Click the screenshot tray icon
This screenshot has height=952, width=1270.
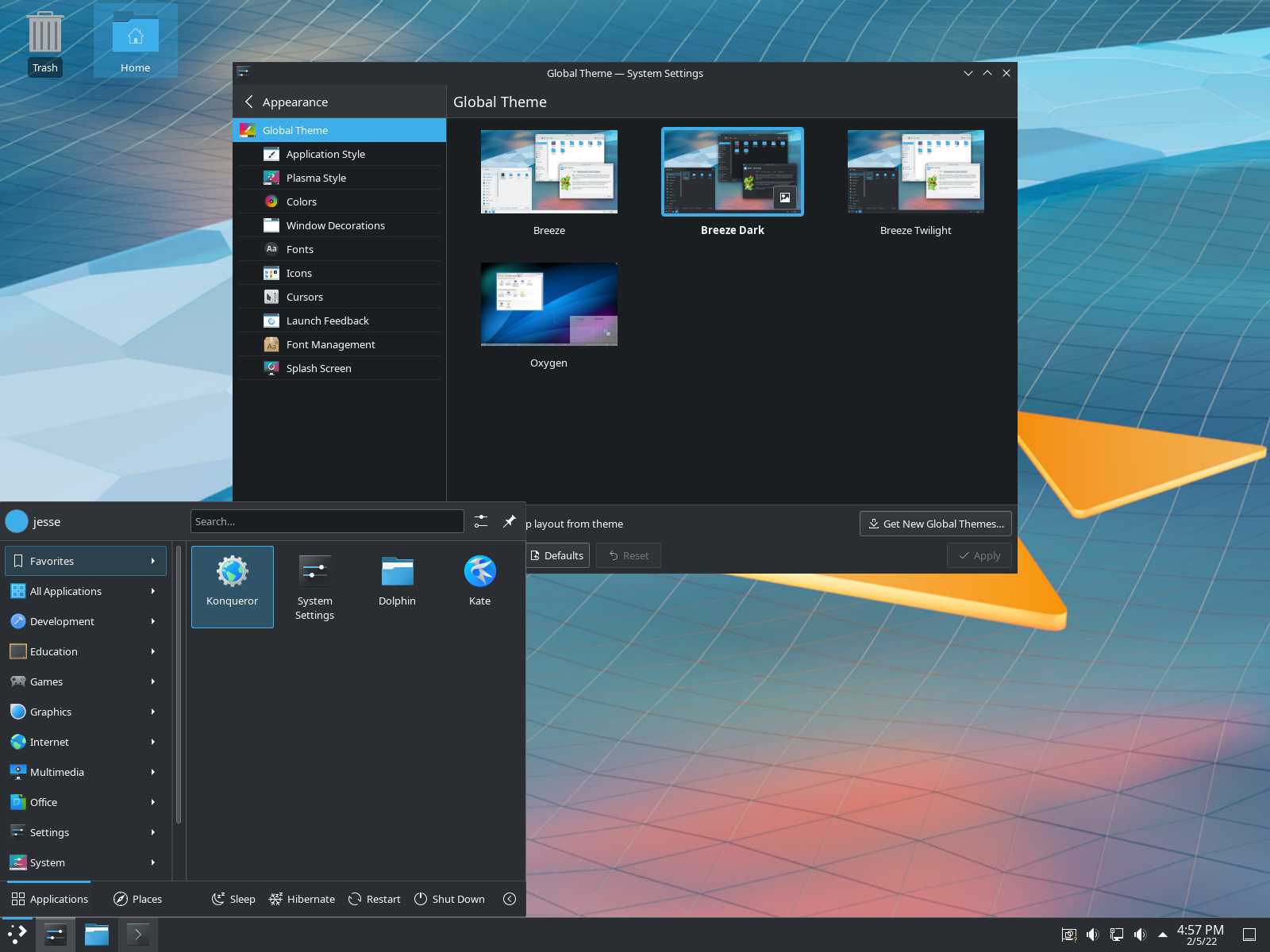[x=1069, y=935]
